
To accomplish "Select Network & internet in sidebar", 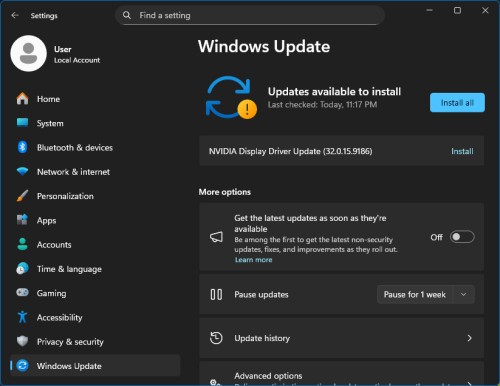I will click(x=95, y=172).
